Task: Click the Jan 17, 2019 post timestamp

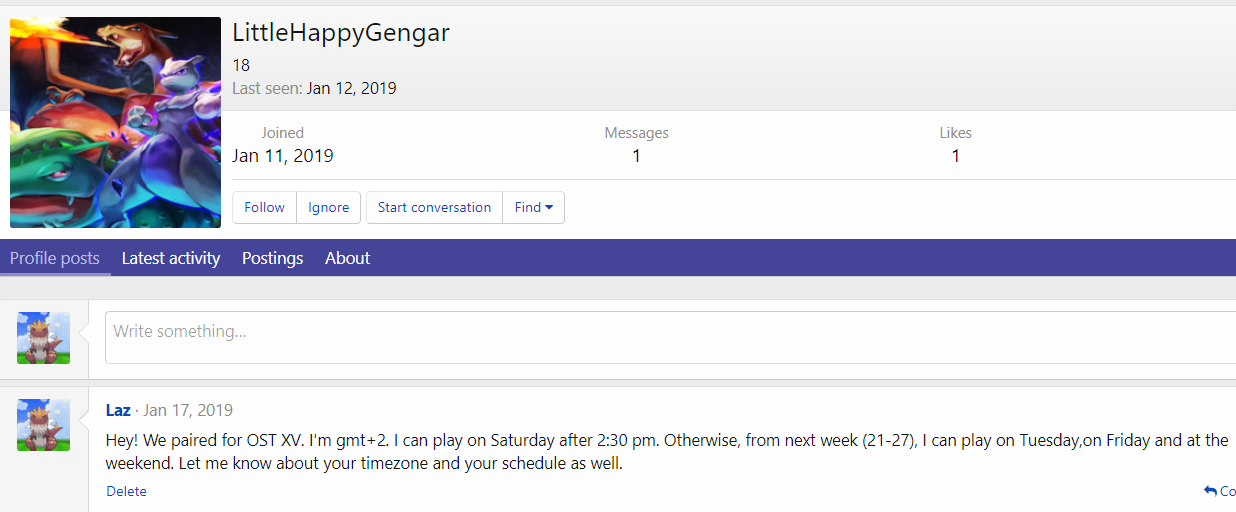Action: click(x=188, y=410)
